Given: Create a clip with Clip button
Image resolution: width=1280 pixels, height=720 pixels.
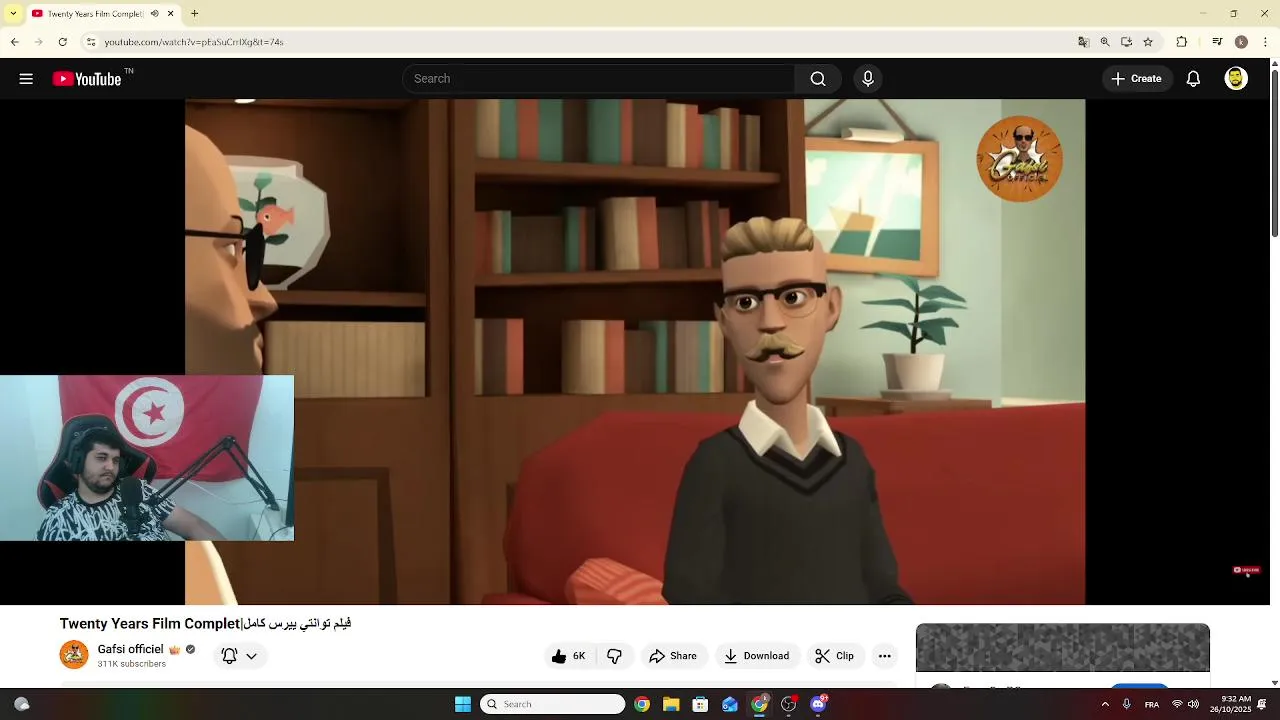Looking at the screenshot, I should 835,656.
